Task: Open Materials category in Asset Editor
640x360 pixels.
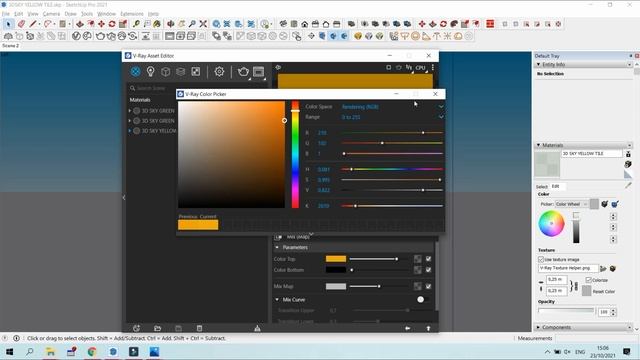Action: tap(136, 72)
